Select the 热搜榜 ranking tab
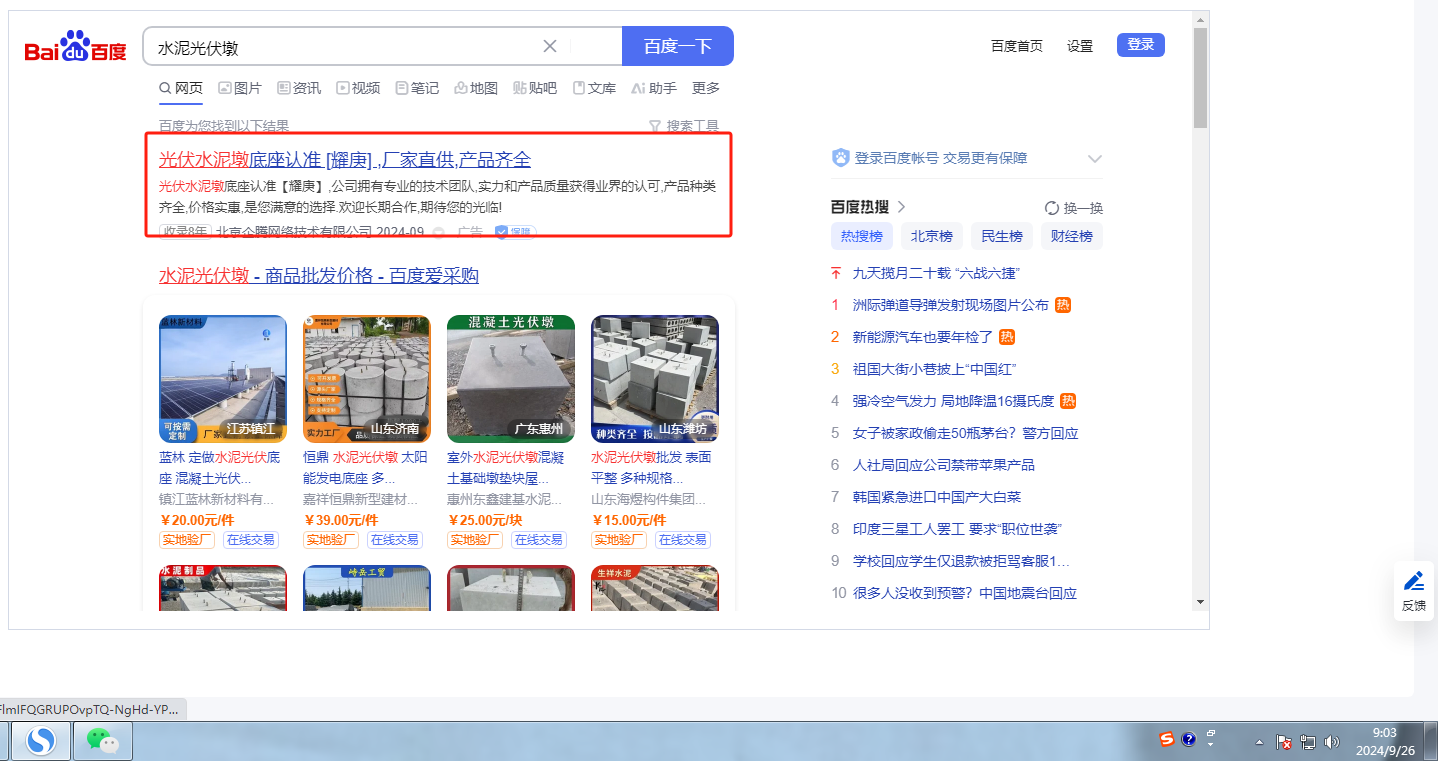Viewport: 1438px width, 761px height. tap(862, 237)
